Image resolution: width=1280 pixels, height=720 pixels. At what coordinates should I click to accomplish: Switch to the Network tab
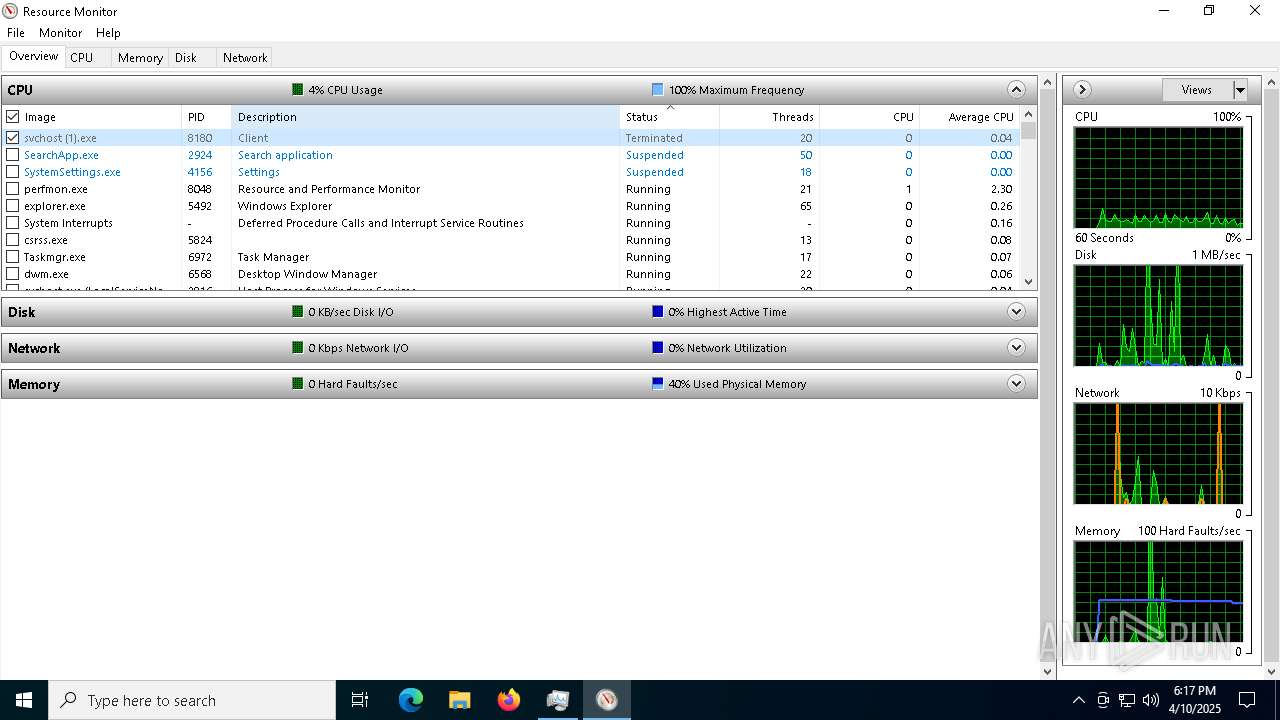245,58
